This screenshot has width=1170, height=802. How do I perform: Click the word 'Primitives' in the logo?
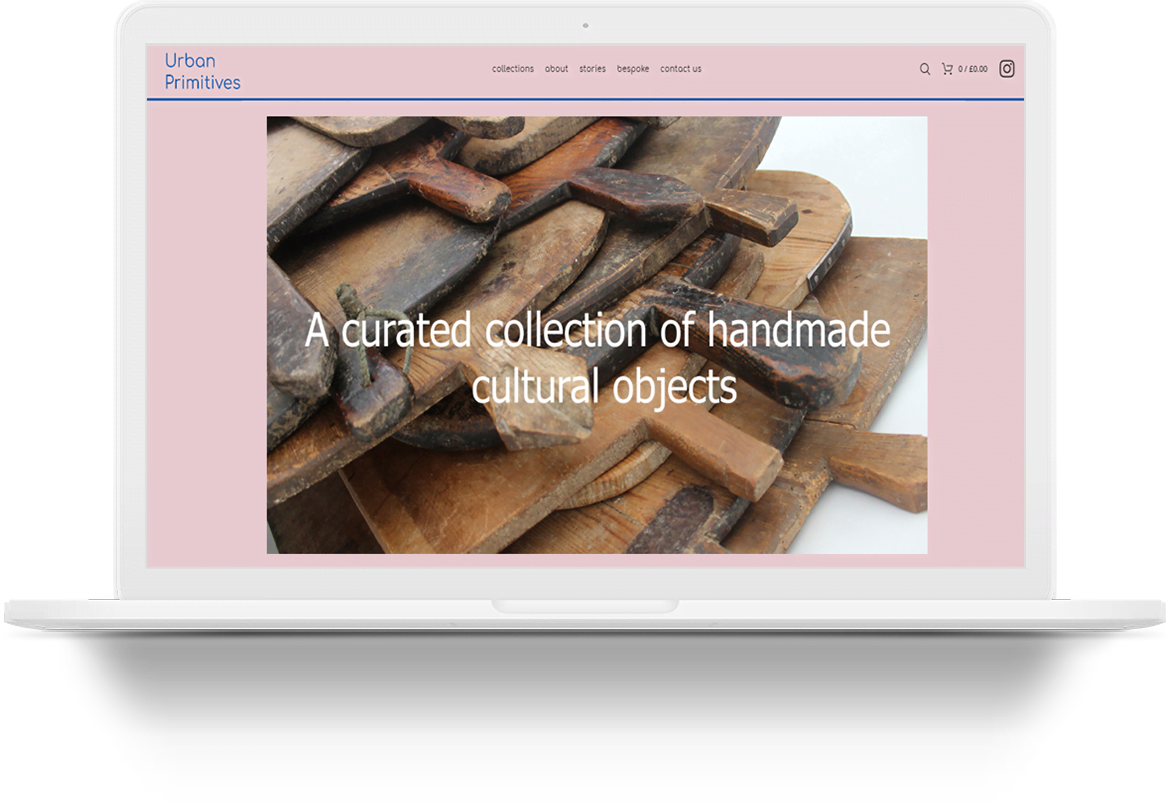(202, 82)
